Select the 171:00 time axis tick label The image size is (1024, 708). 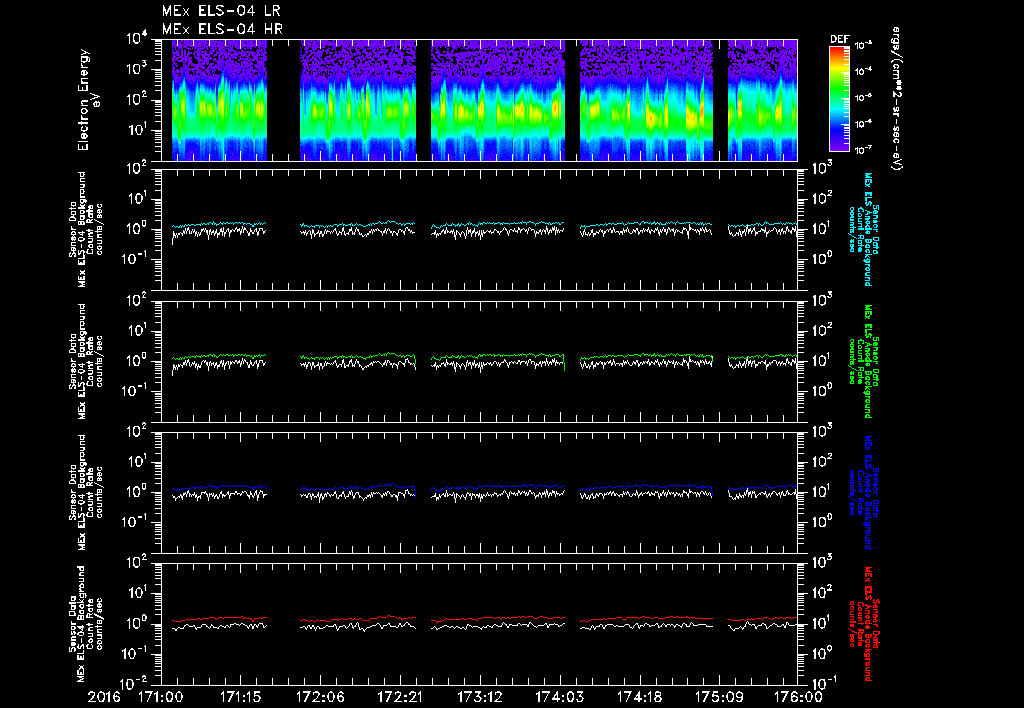coord(161,695)
